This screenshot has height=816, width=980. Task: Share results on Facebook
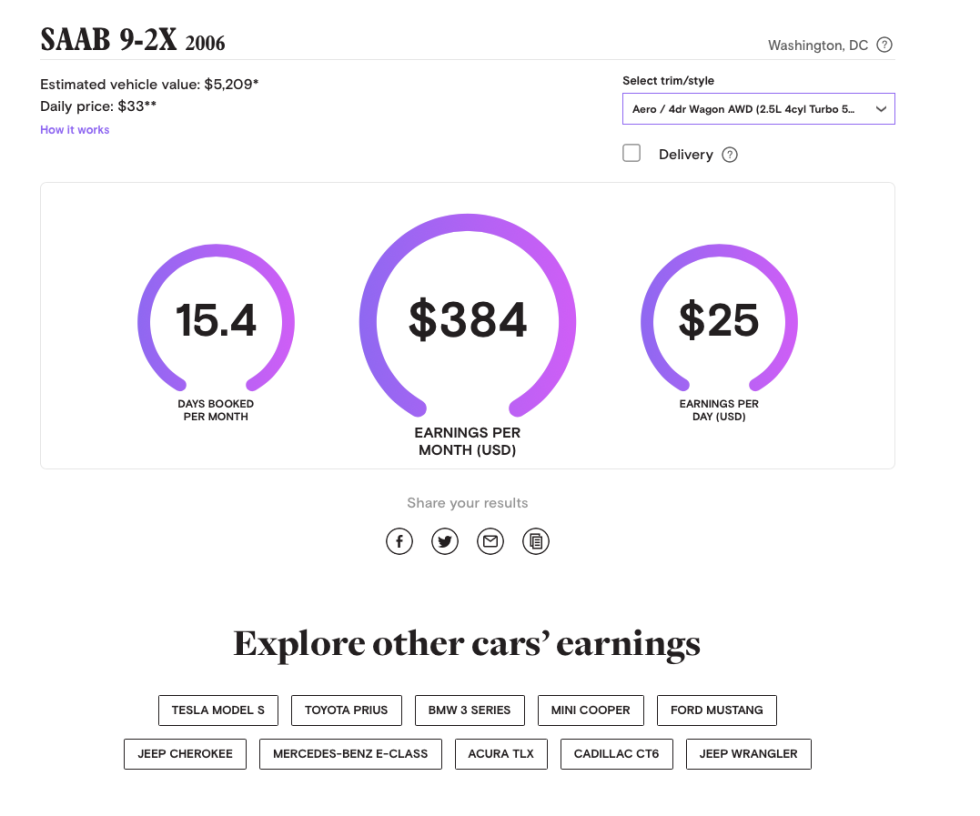coord(399,541)
